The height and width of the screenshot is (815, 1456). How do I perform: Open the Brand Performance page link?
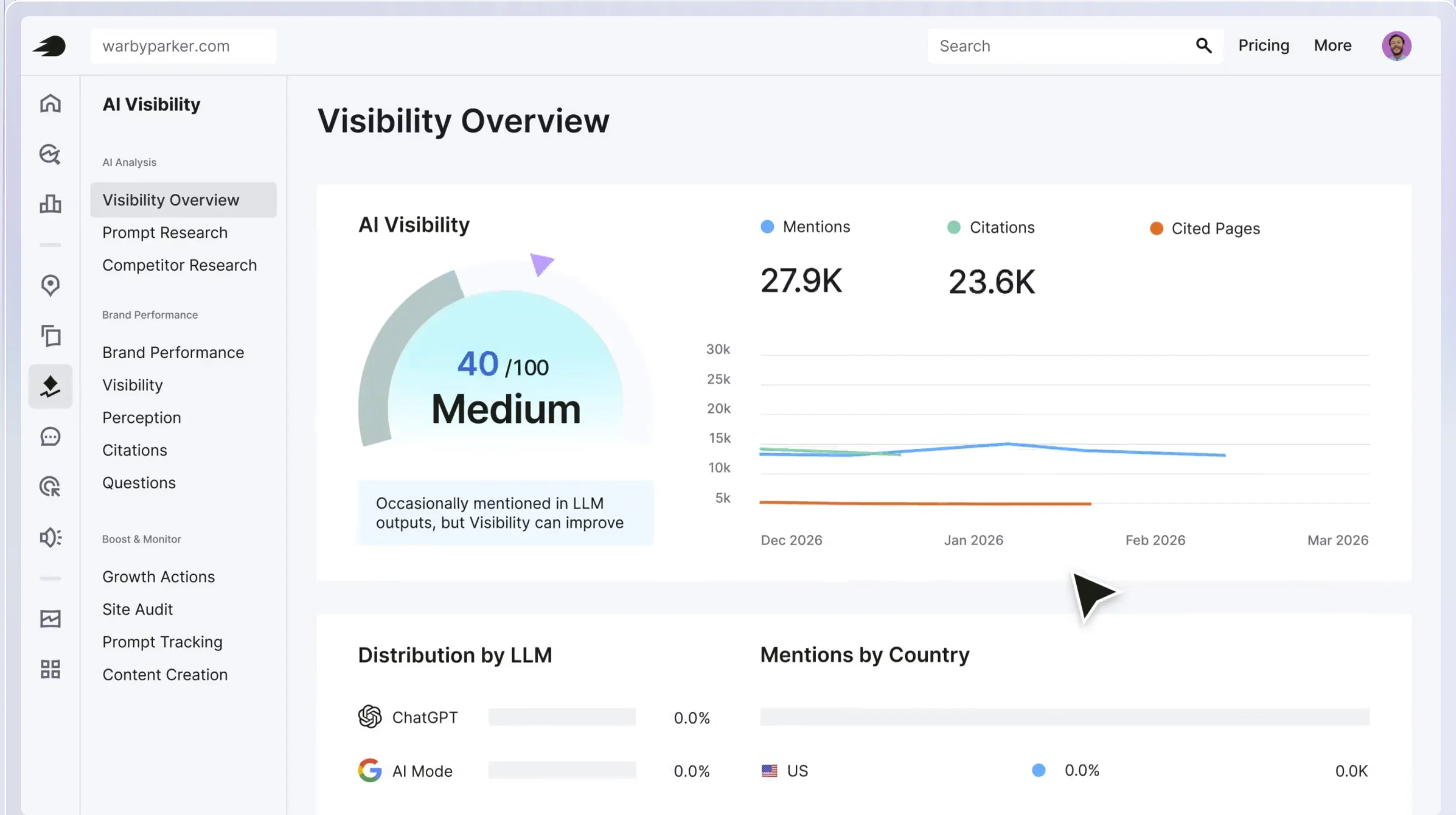(173, 352)
